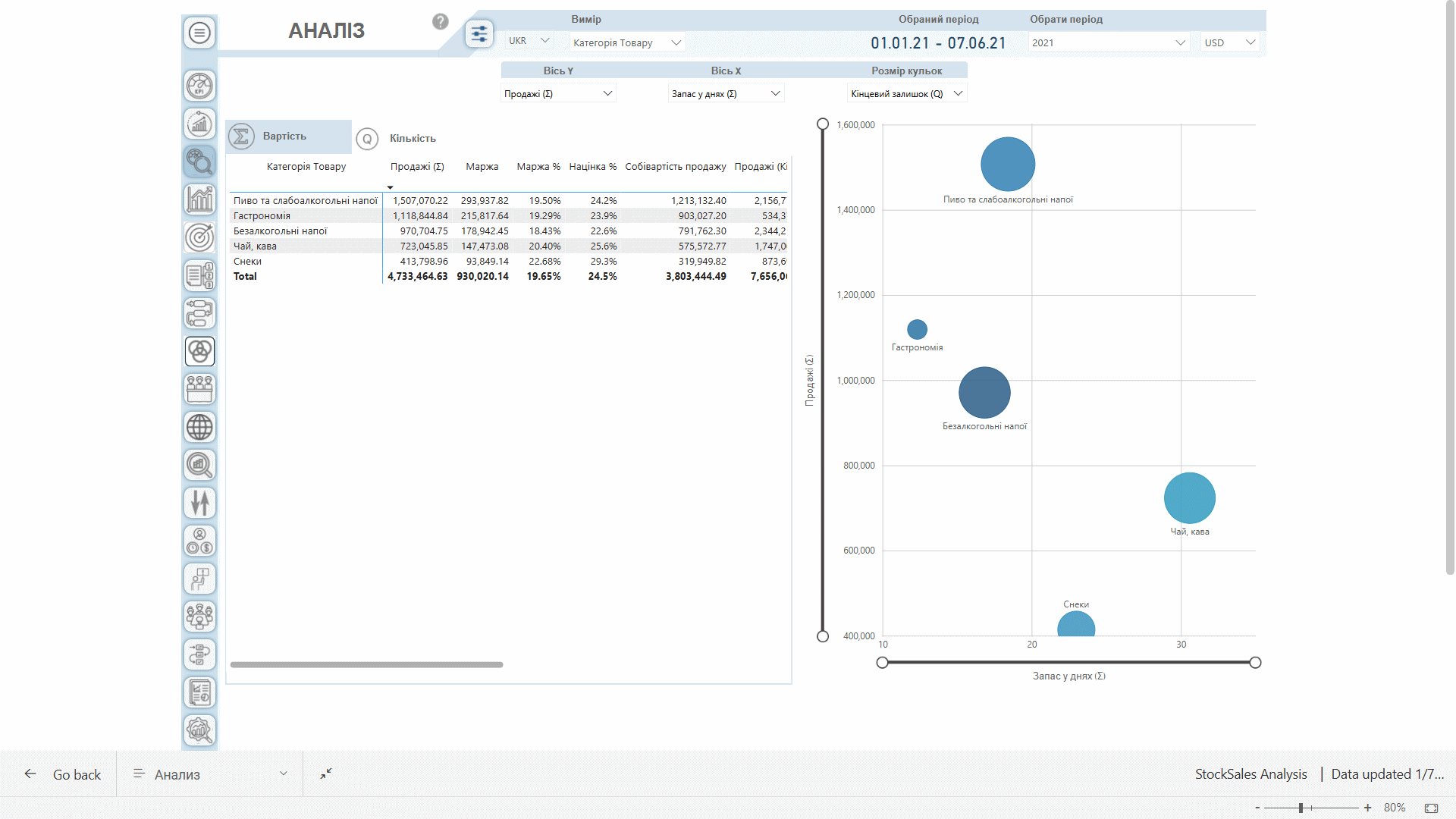The image size is (1456, 819).
Task: Open the filter sliders settings icon
Action: click(479, 33)
